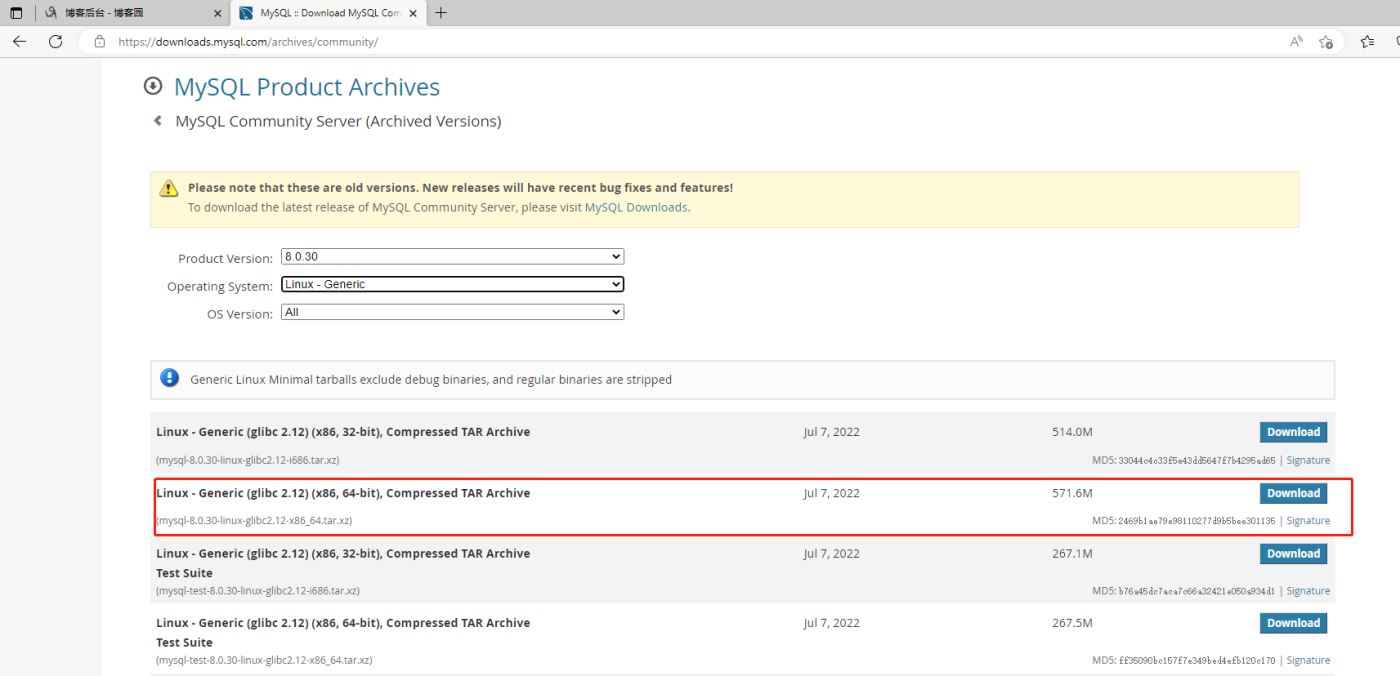Add this page to favorites
This screenshot has height=676, width=1400.
click(1327, 42)
